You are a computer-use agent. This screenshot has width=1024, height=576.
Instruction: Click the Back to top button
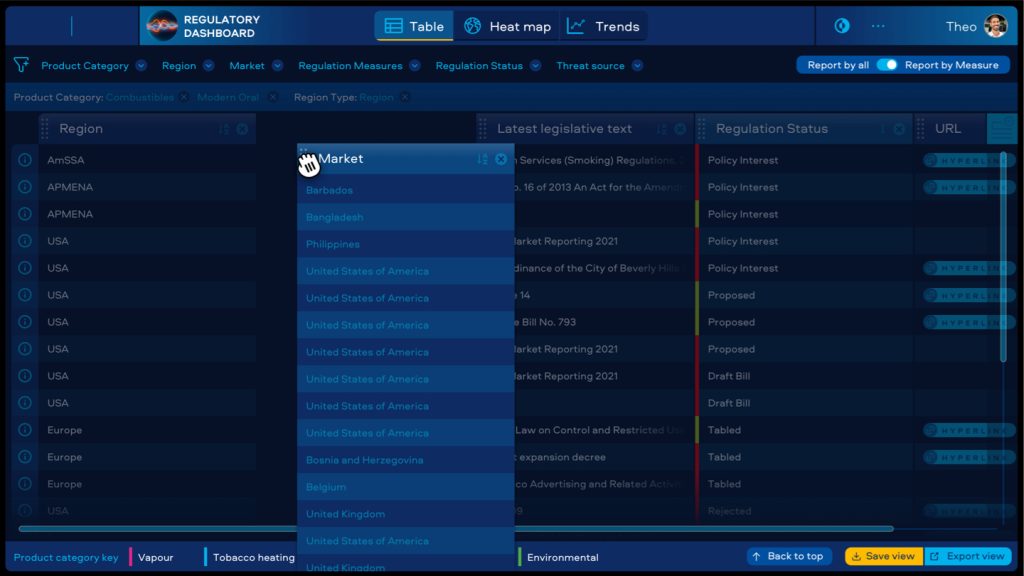789,556
